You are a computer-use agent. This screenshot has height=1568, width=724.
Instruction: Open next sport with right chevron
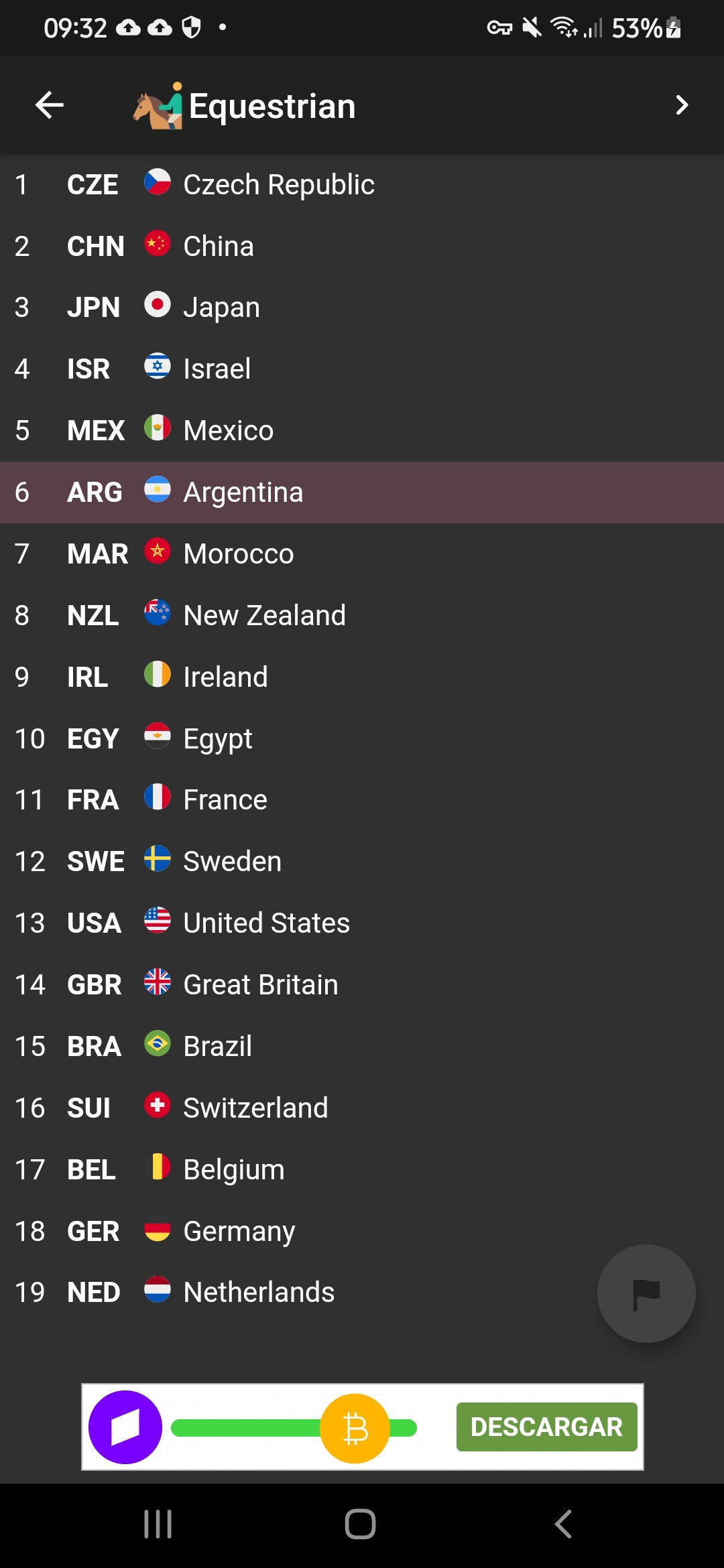[x=682, y=105]
